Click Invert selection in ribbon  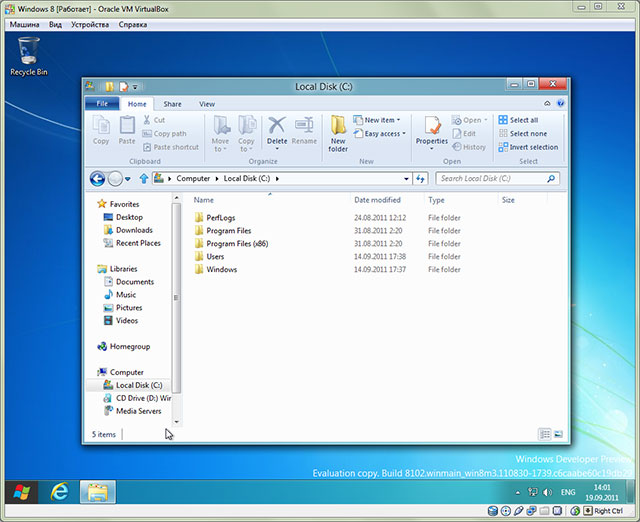528,147
